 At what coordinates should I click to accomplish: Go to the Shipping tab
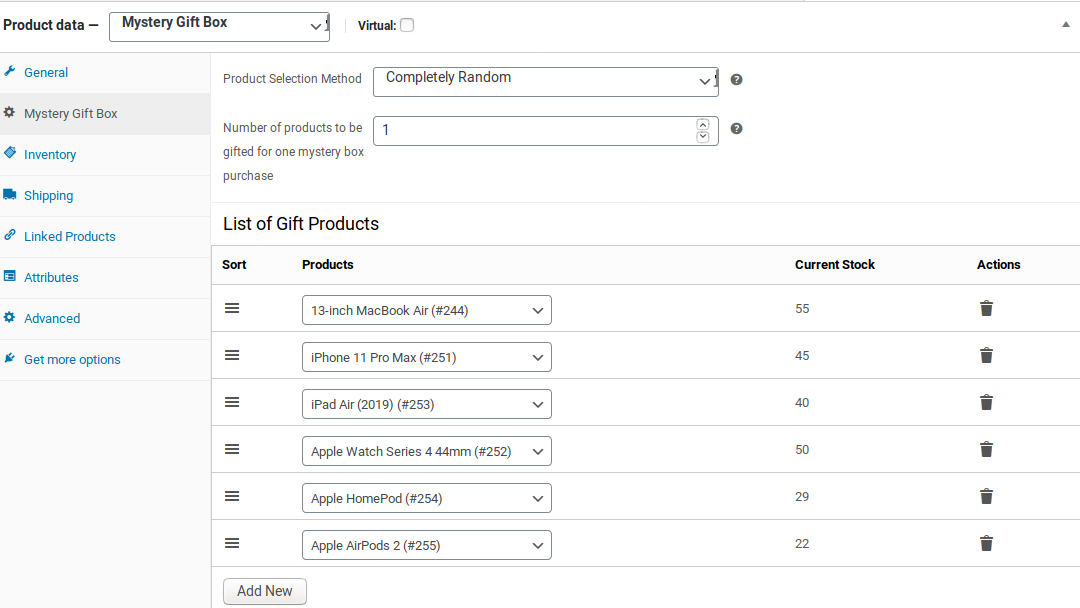pyautogui.click(x=48, y=196)
